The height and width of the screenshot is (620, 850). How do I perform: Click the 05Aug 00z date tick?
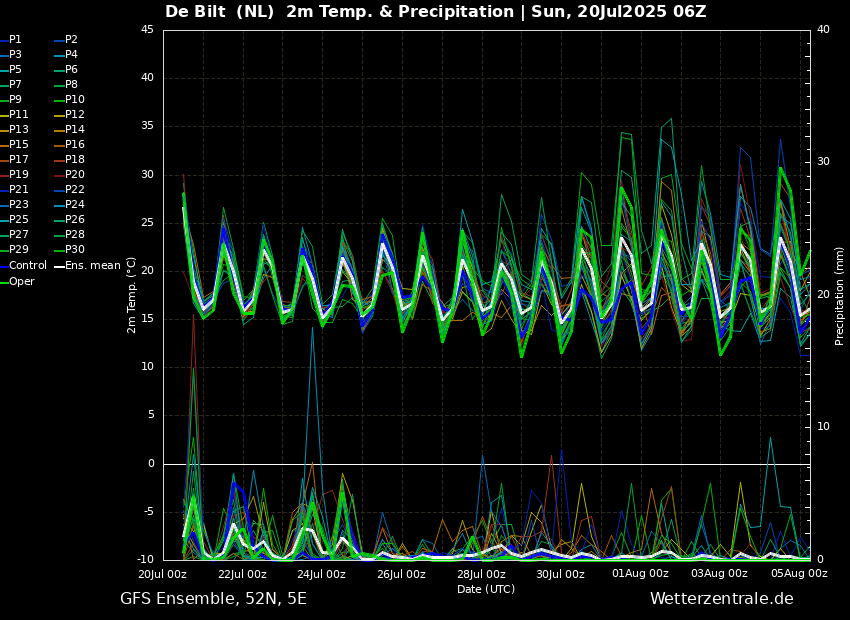(799, 574)
